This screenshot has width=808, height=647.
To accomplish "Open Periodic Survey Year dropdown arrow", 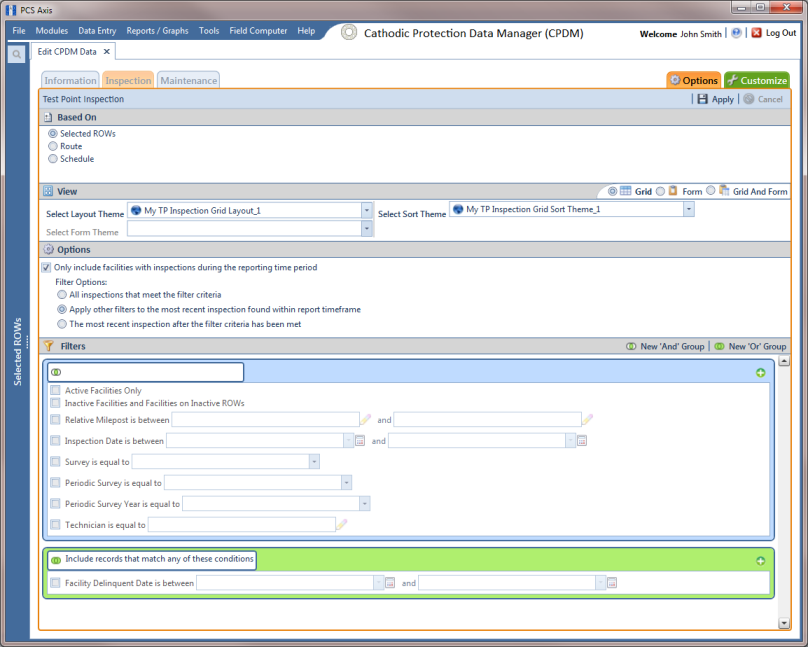I will (x=364, y=503).
